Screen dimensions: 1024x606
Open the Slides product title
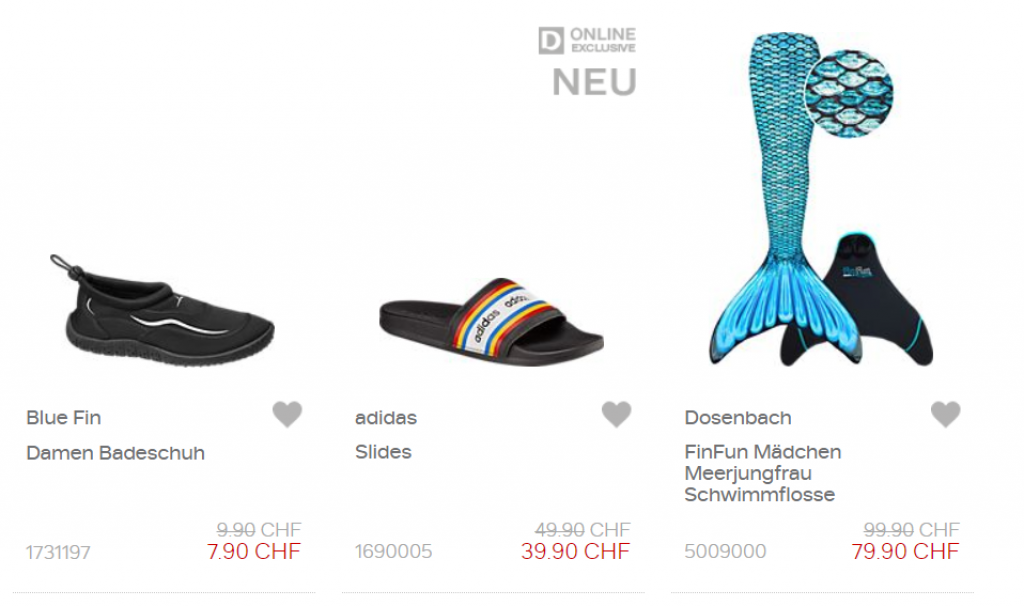tap(383, 452)
